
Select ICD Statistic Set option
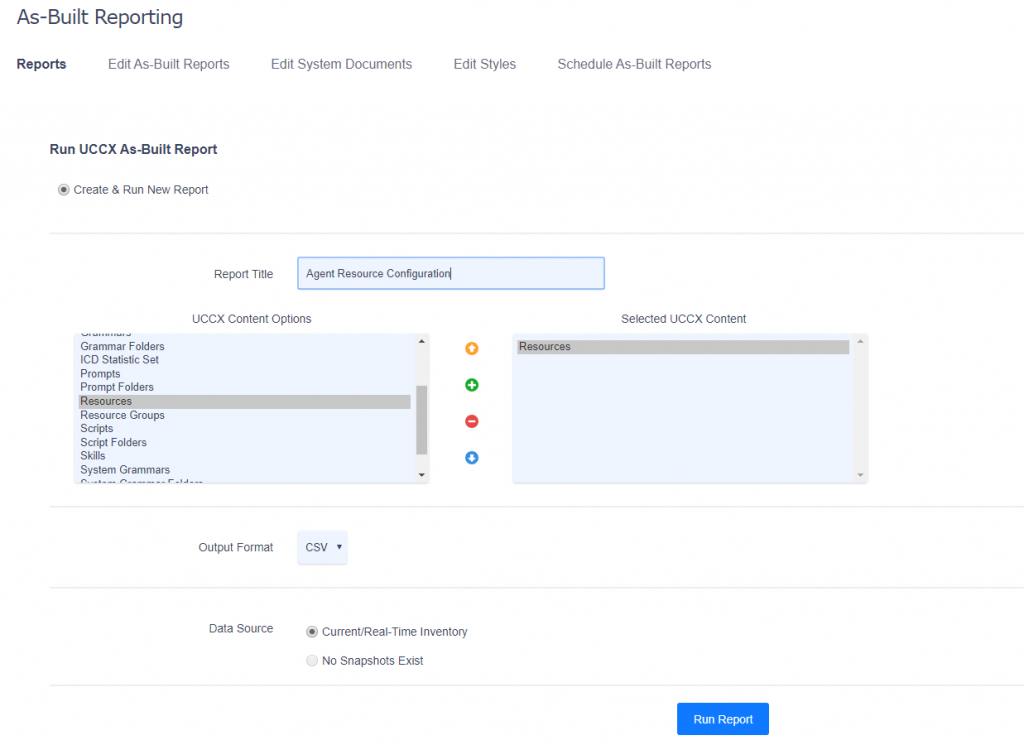click(245, 360)
